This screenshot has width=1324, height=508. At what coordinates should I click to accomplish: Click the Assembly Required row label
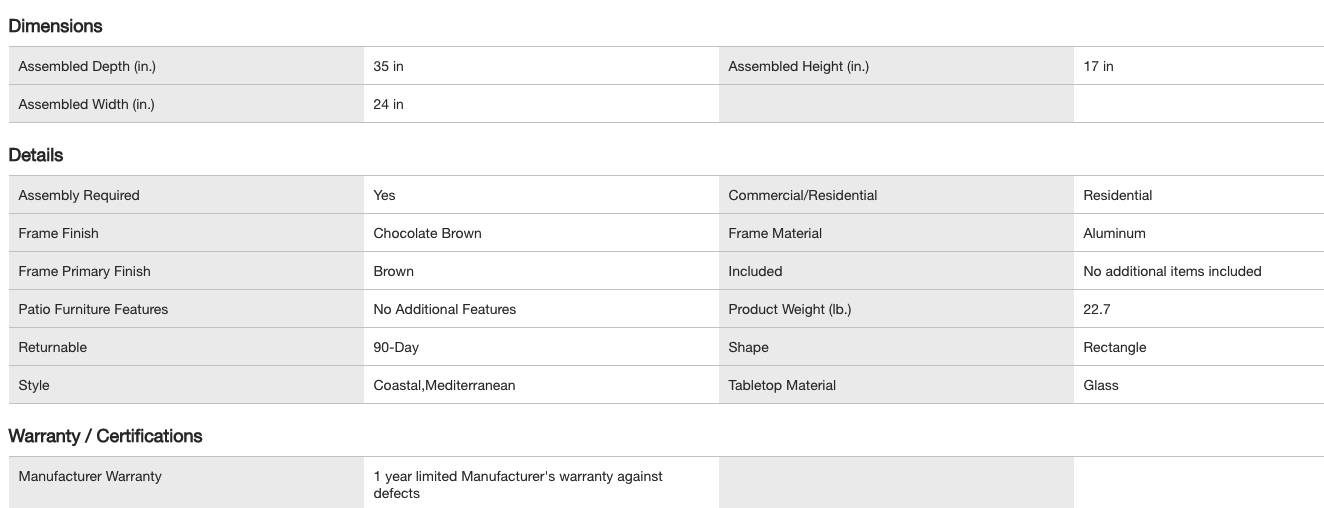pyautogui.click(x=79, y=195)
